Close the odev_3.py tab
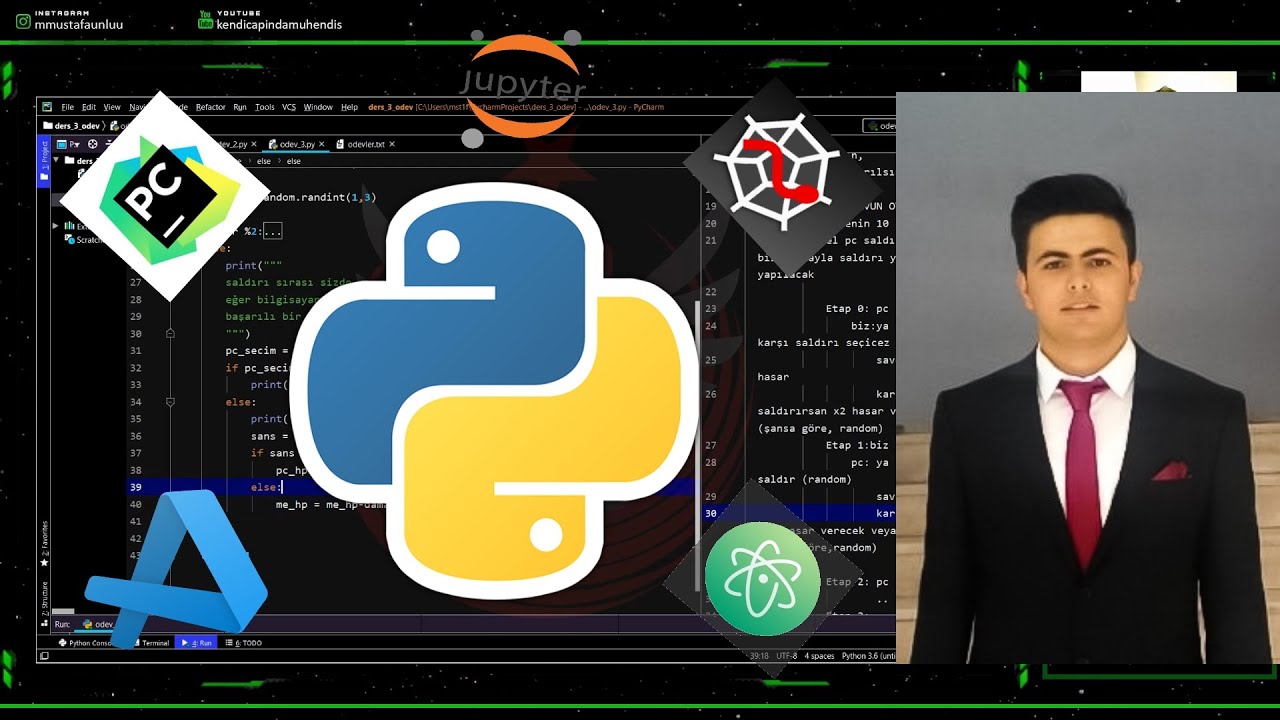Viewport: 1280px width, 720px height. 323,144
